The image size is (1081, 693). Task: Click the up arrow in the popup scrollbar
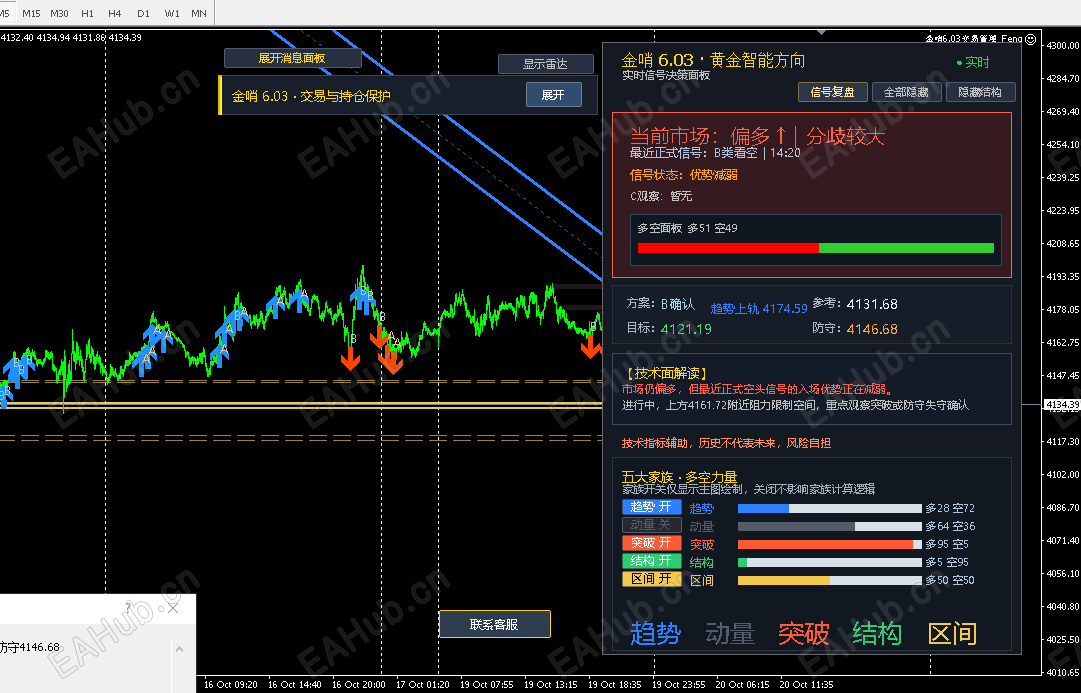179,649
